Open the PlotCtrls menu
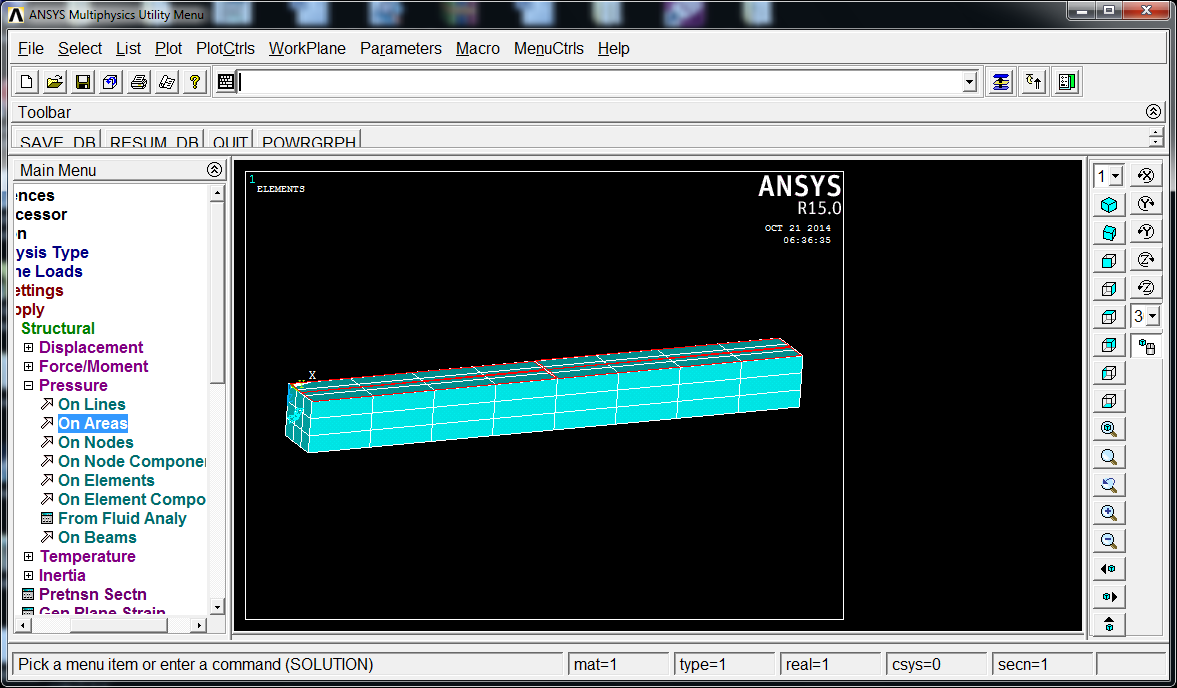 pos(225,49)
